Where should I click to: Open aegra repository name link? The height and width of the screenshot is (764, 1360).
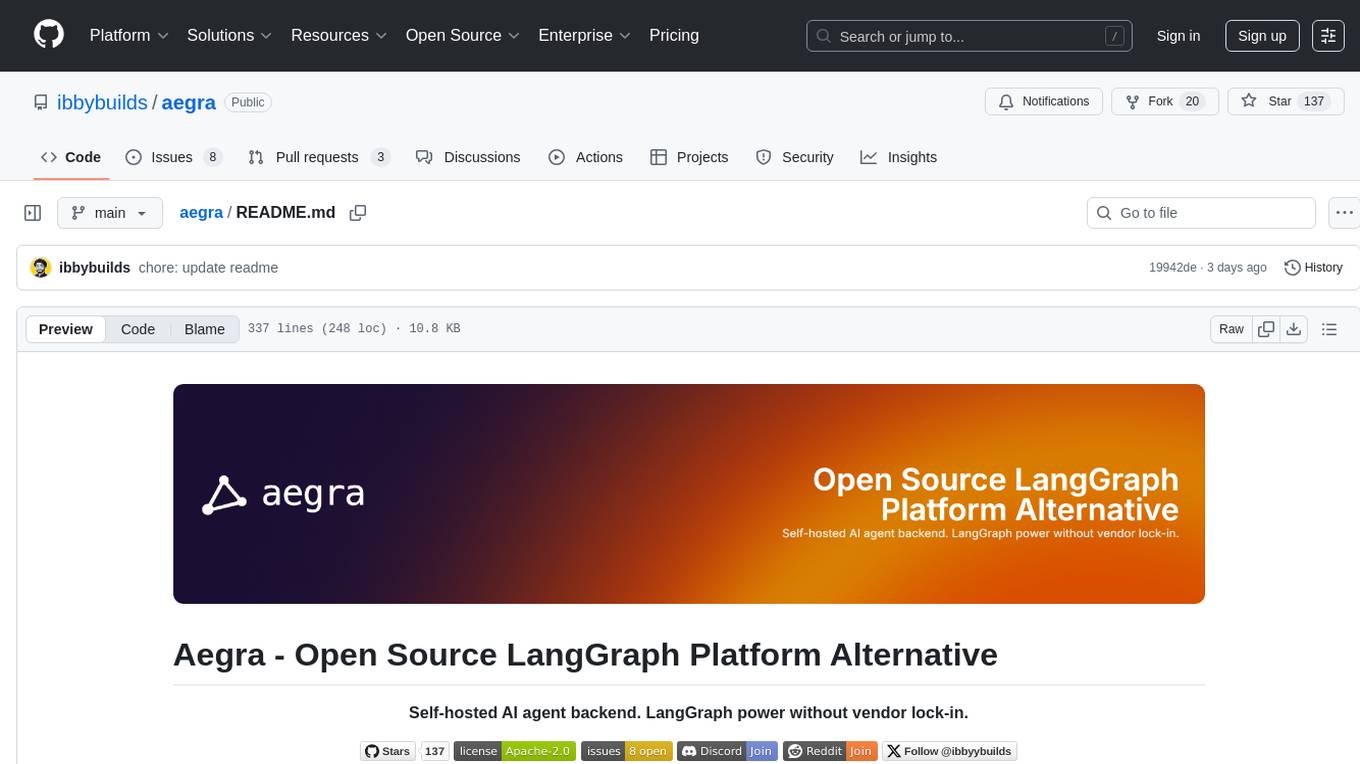tap(189, 102)
